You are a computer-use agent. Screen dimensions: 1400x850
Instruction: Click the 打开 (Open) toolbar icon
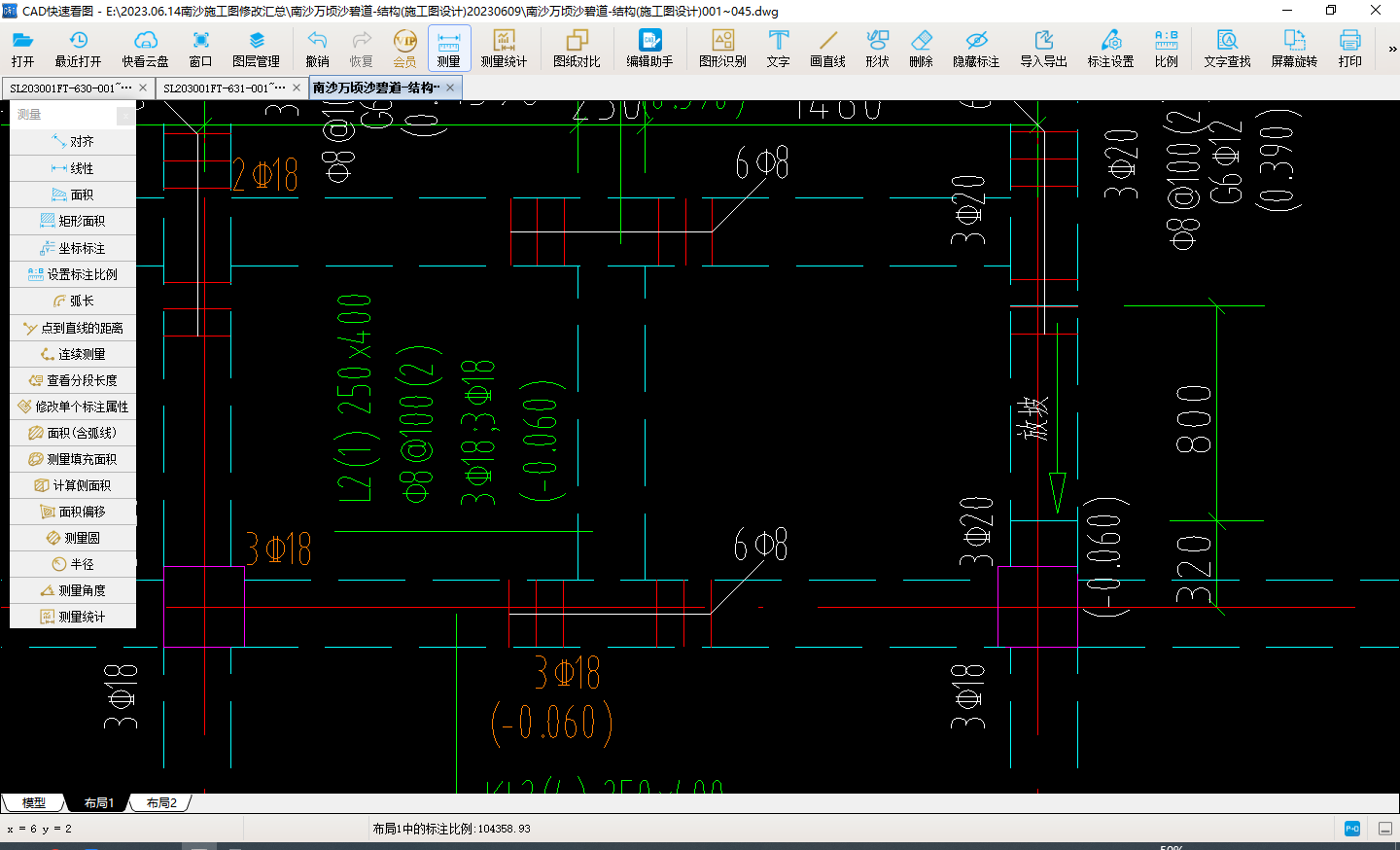pyautogui.click(x=23, y=49)
